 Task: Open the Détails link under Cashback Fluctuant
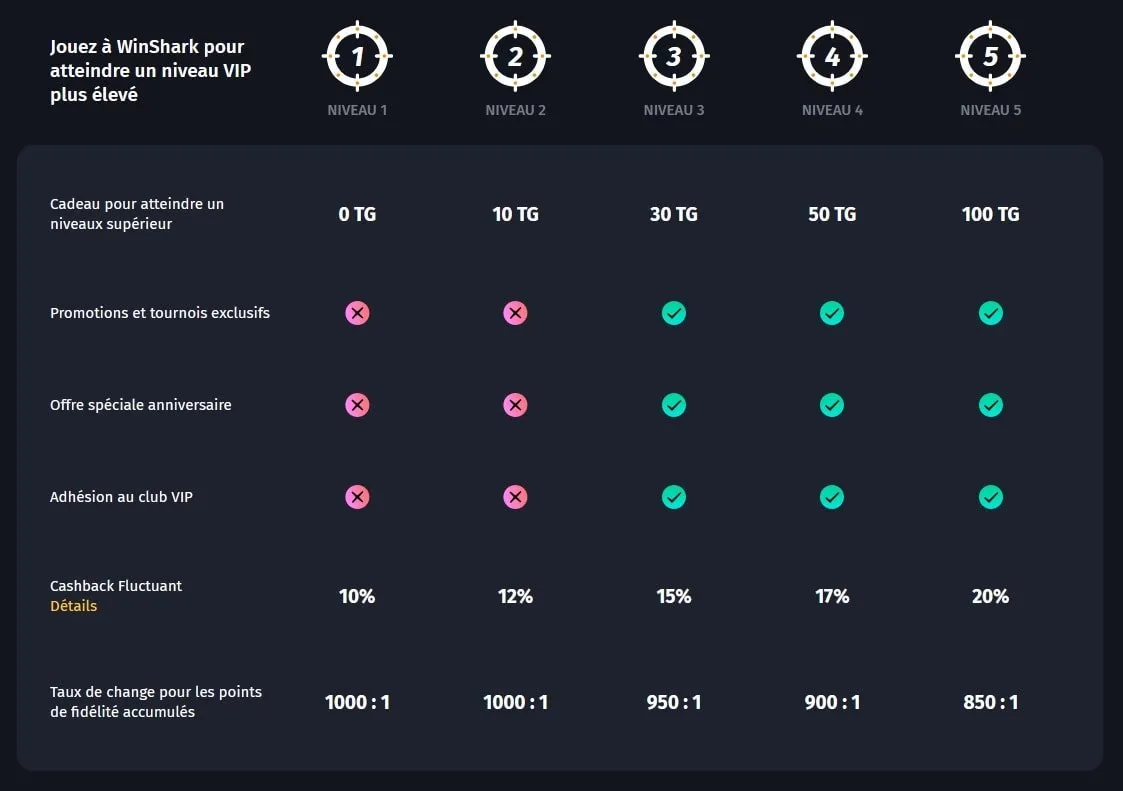click(73, 606)
